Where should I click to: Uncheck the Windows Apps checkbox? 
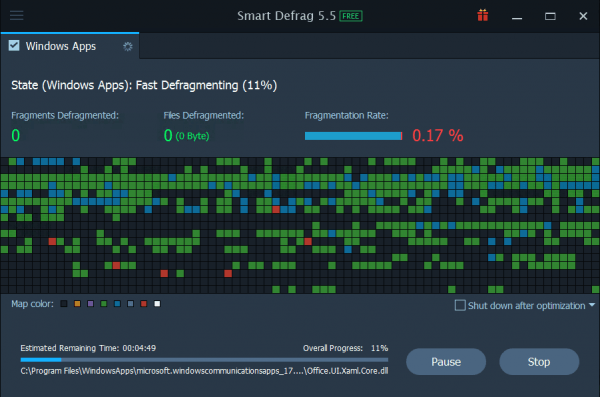14,46
